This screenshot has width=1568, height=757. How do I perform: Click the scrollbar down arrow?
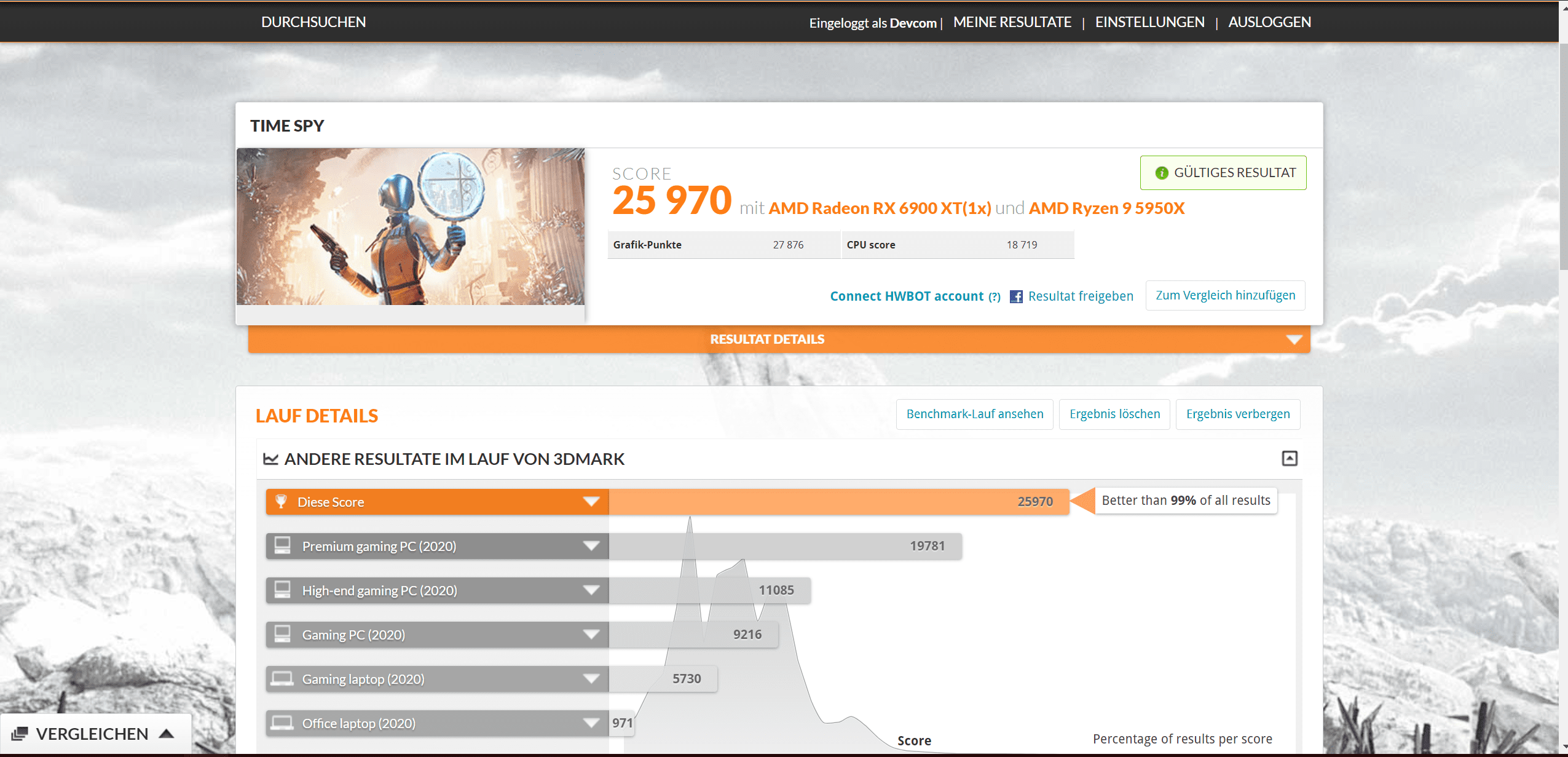pyautogui.click(x=1563, y=748)
